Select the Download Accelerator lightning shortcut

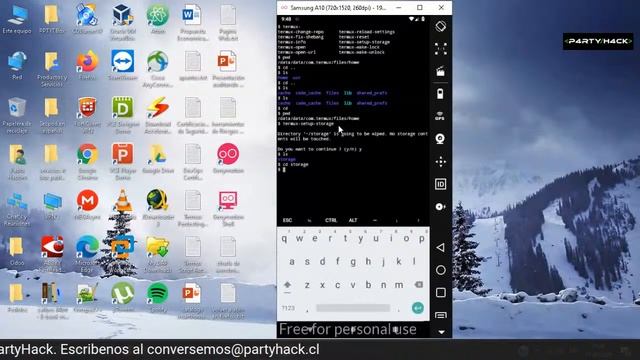(158, 116)
